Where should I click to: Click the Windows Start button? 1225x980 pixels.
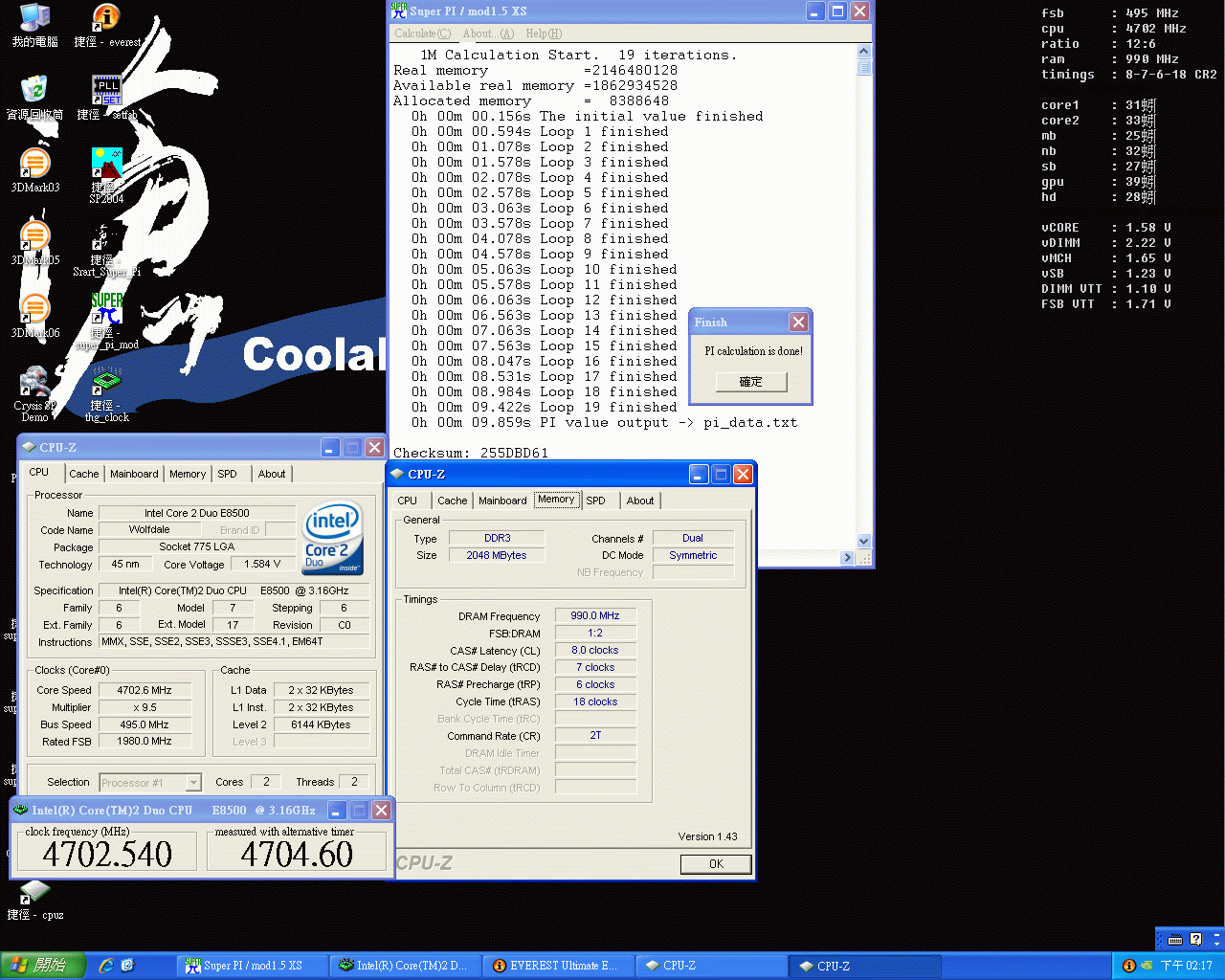(43, 966)
